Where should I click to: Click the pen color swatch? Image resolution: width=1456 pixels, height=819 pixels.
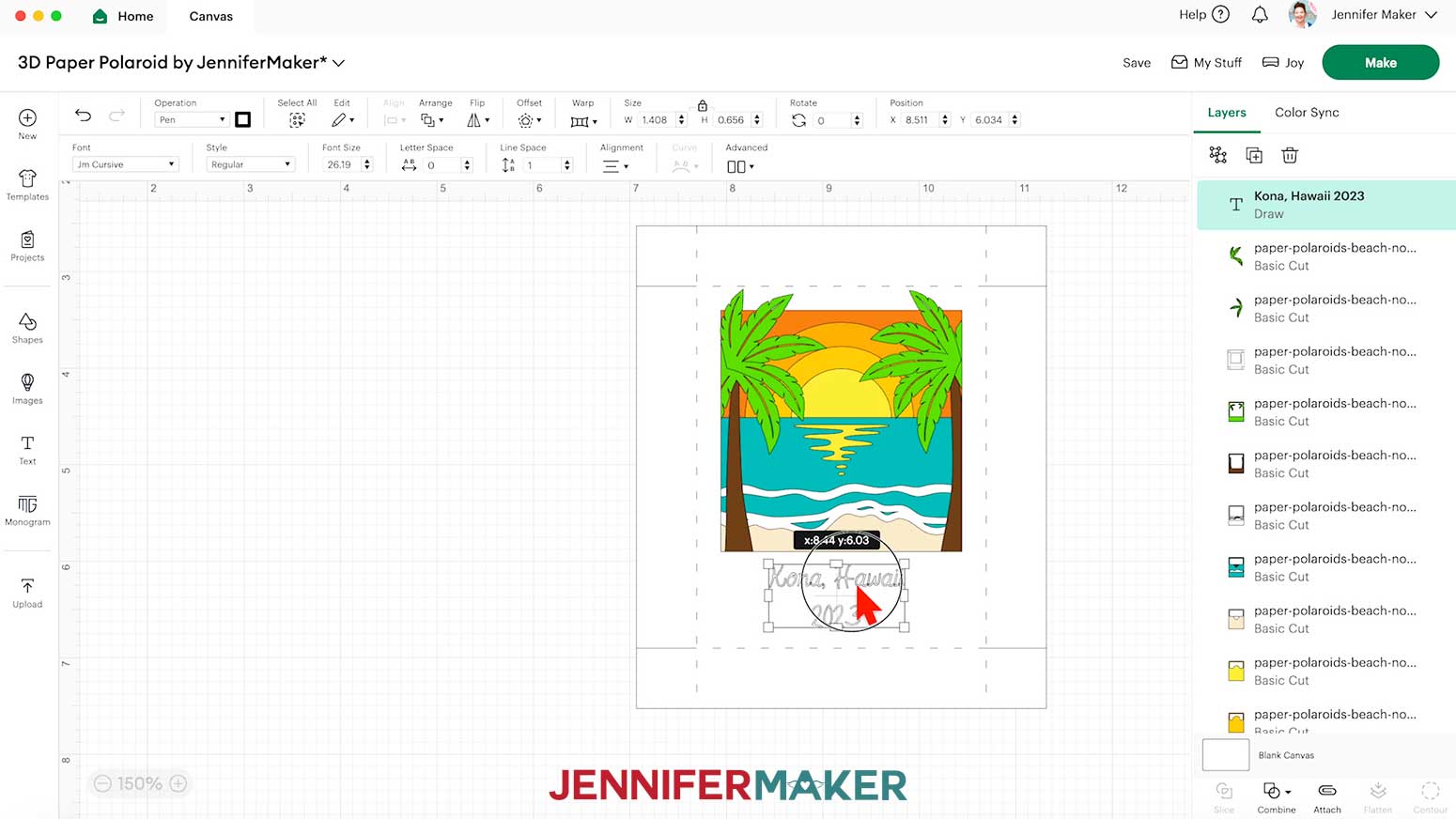(243, 119)
